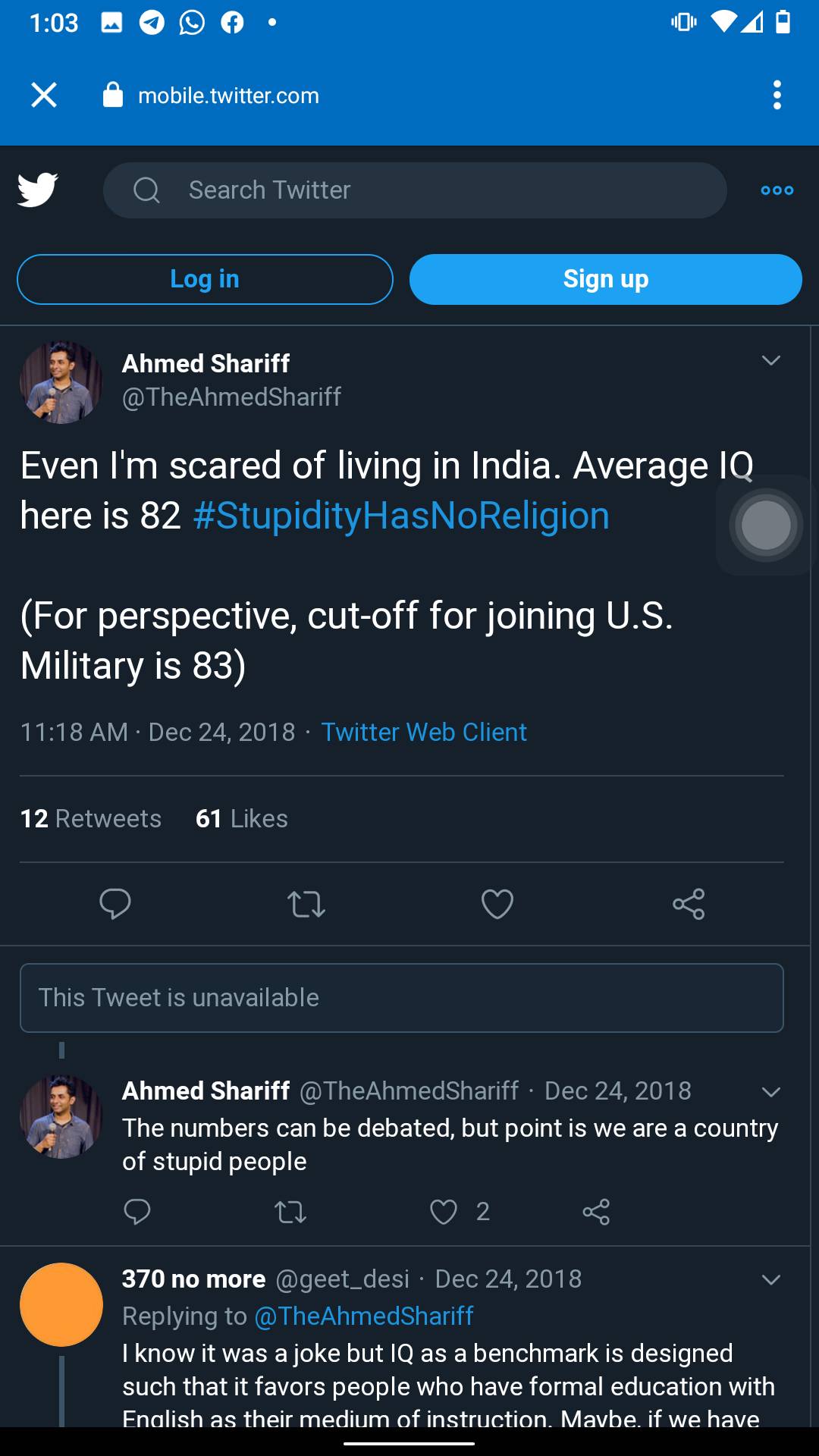Expand main tweet options chevron
The width and height of the screenshot is (819, 1456).
point(770,361)
